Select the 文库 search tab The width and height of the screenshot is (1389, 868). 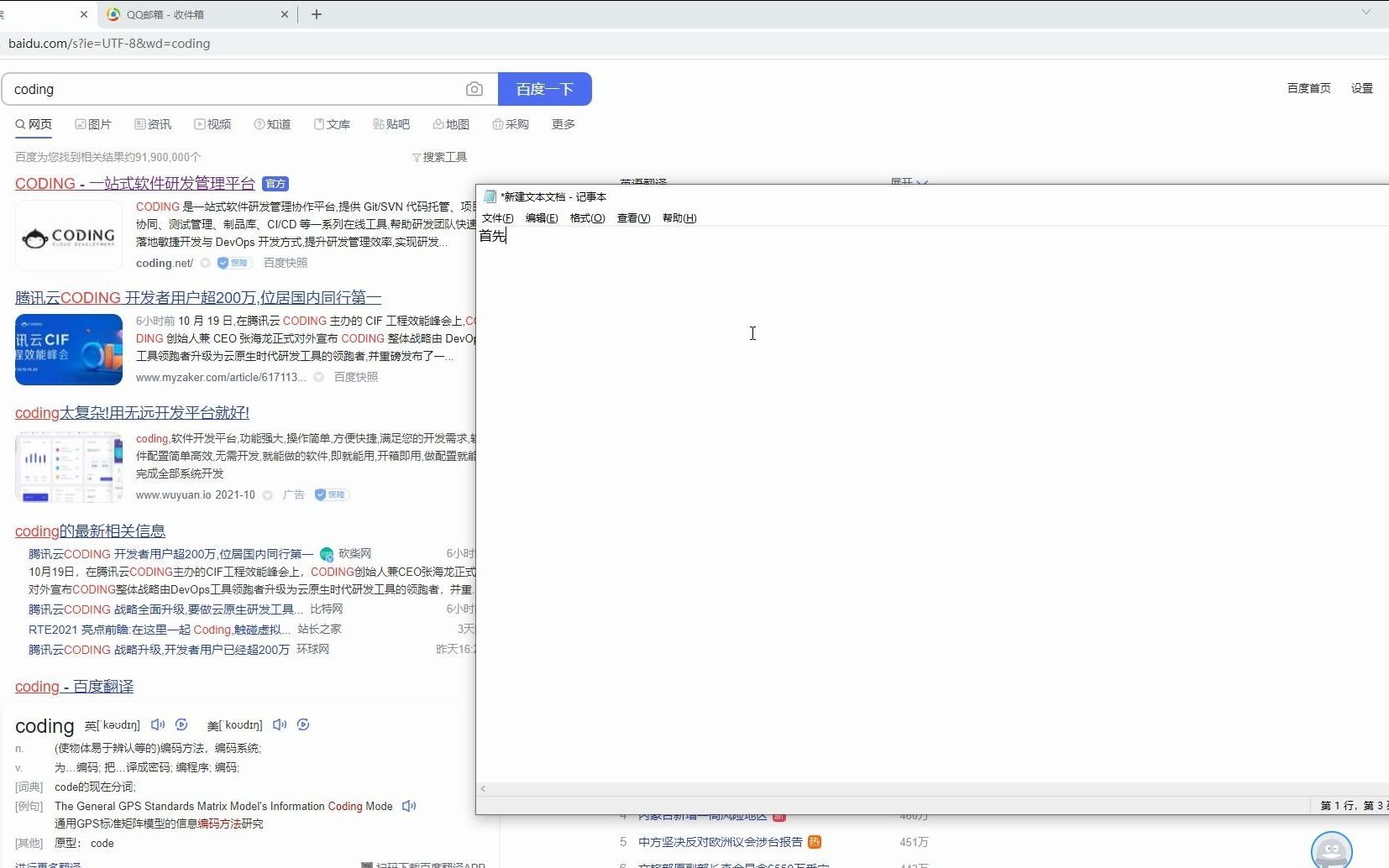click(x=332, y=124)
